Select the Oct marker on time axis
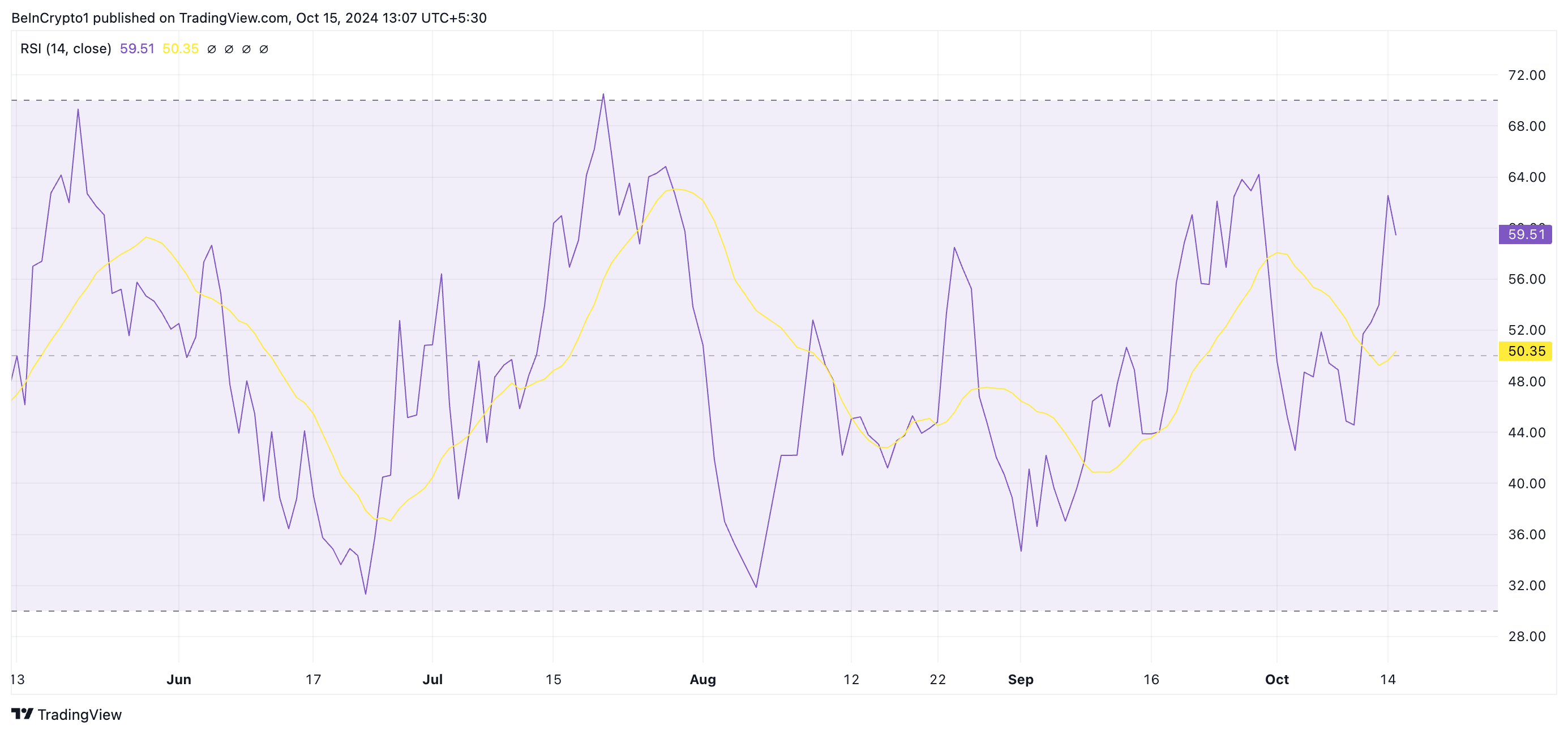This screenshot has height=734, width=1568. (1276, 679)
